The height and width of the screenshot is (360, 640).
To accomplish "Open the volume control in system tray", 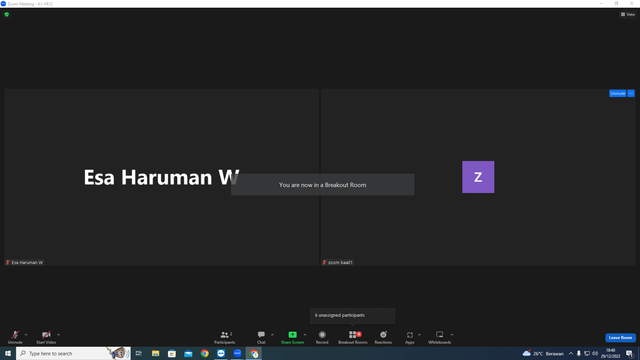I will point(595,353).
